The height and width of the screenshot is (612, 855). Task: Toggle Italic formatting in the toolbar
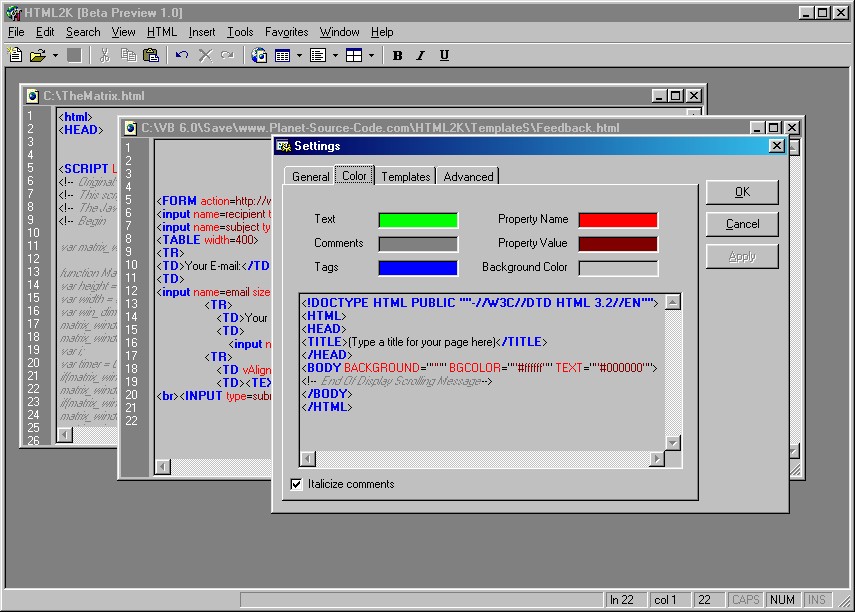[x=421, y=56]
